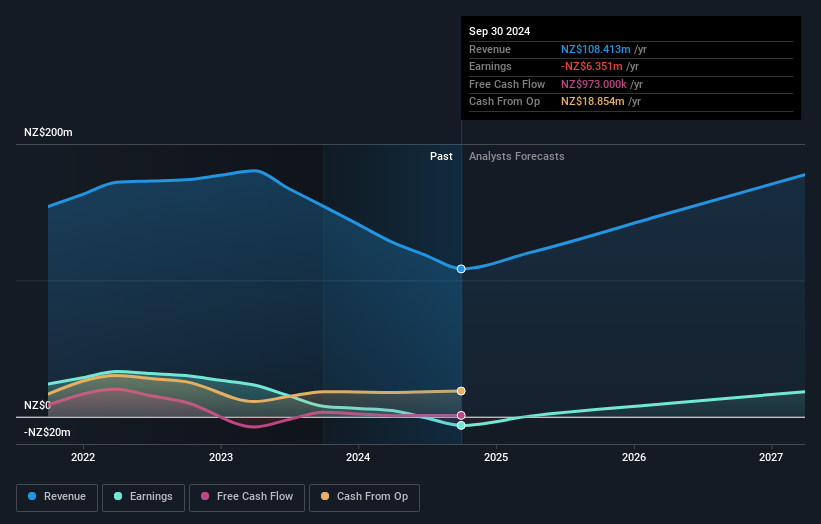
Task: Click the 2022 x-axis label
Action: (83, 457)
